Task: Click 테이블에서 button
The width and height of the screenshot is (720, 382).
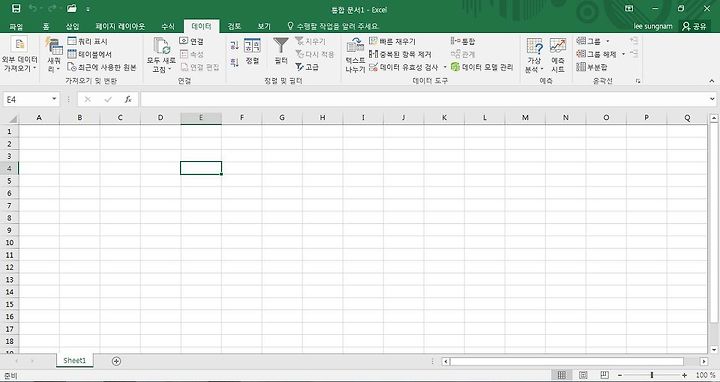Action: click(x=90, y=54)
